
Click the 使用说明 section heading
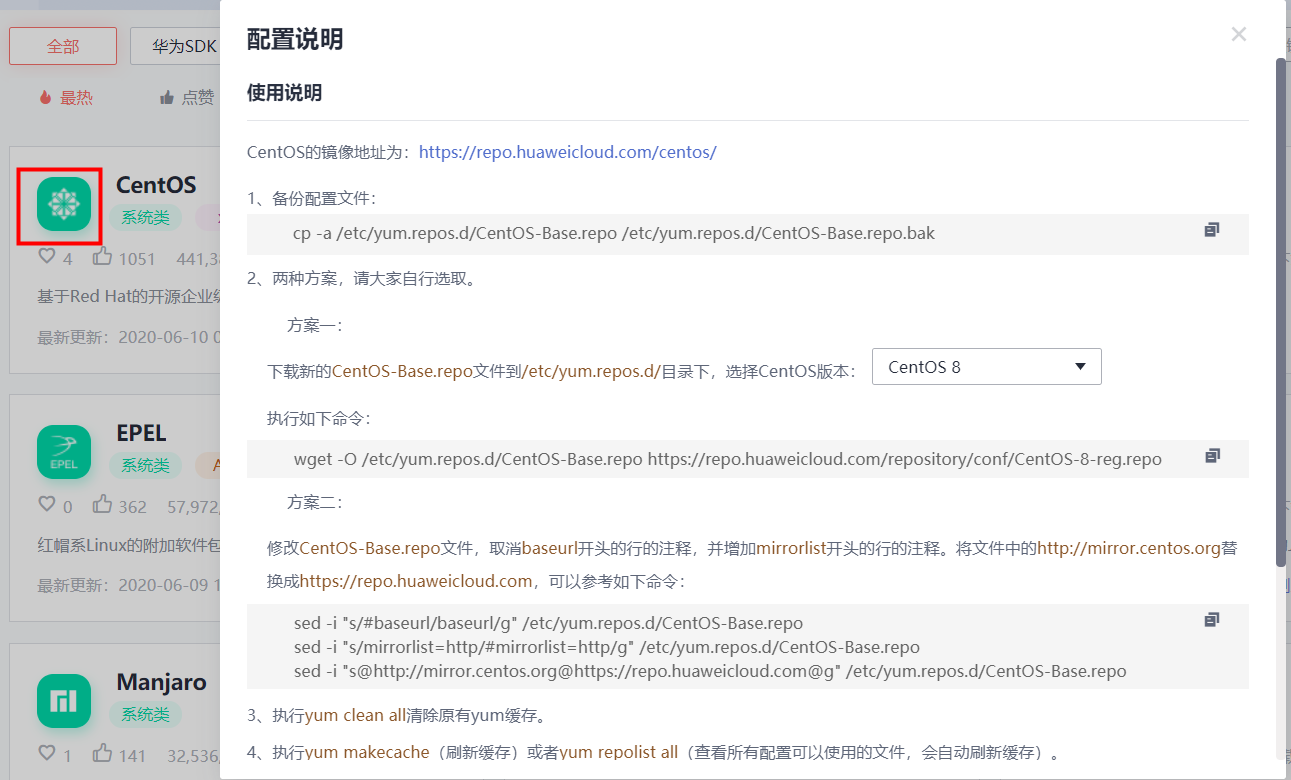284,93
